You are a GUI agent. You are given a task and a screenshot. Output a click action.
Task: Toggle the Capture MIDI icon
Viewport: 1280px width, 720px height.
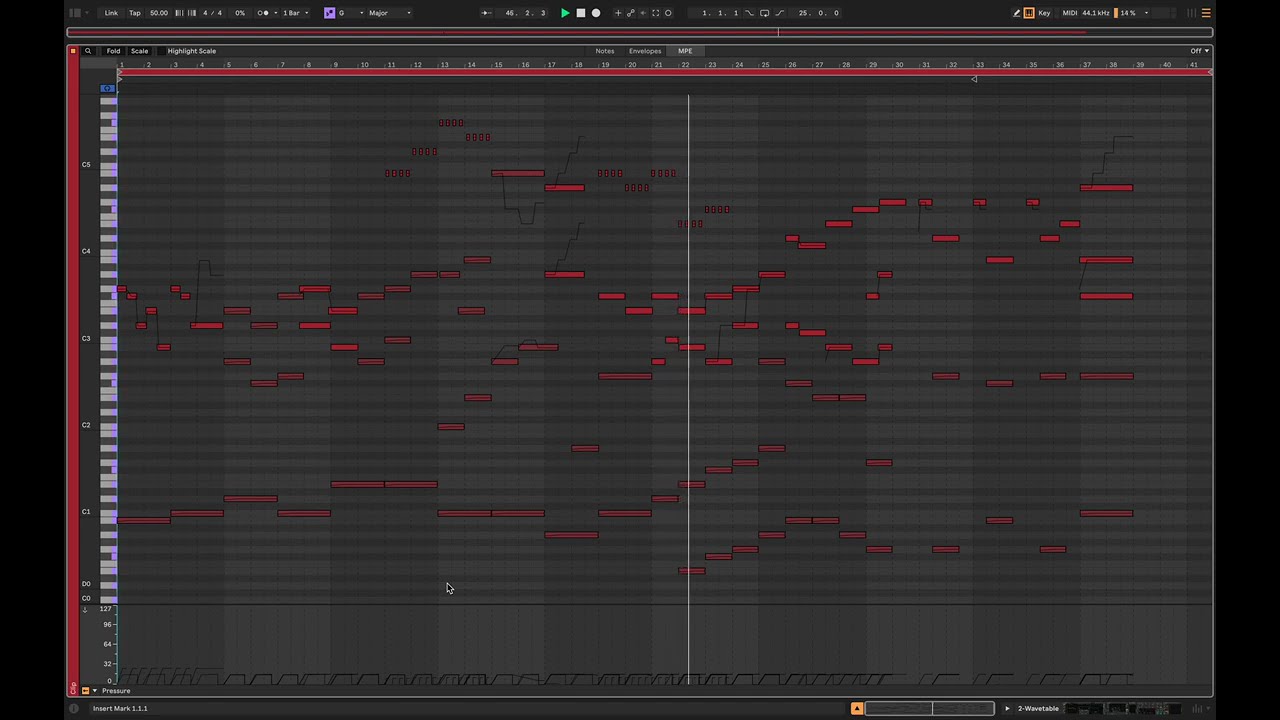click(656, 13)
